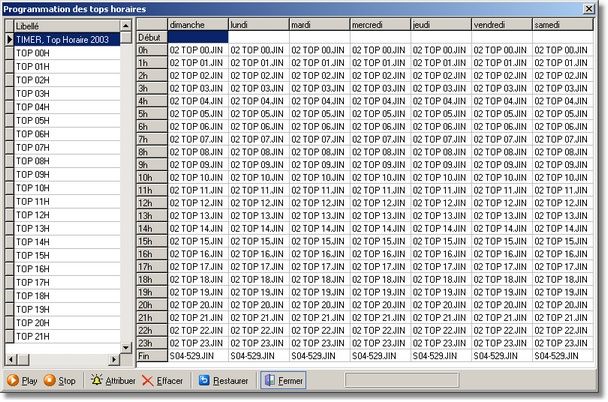608x402 pixels.
Task: Select the samedi Fin cell S04-529.JIN
Action: tap(563, 356)
